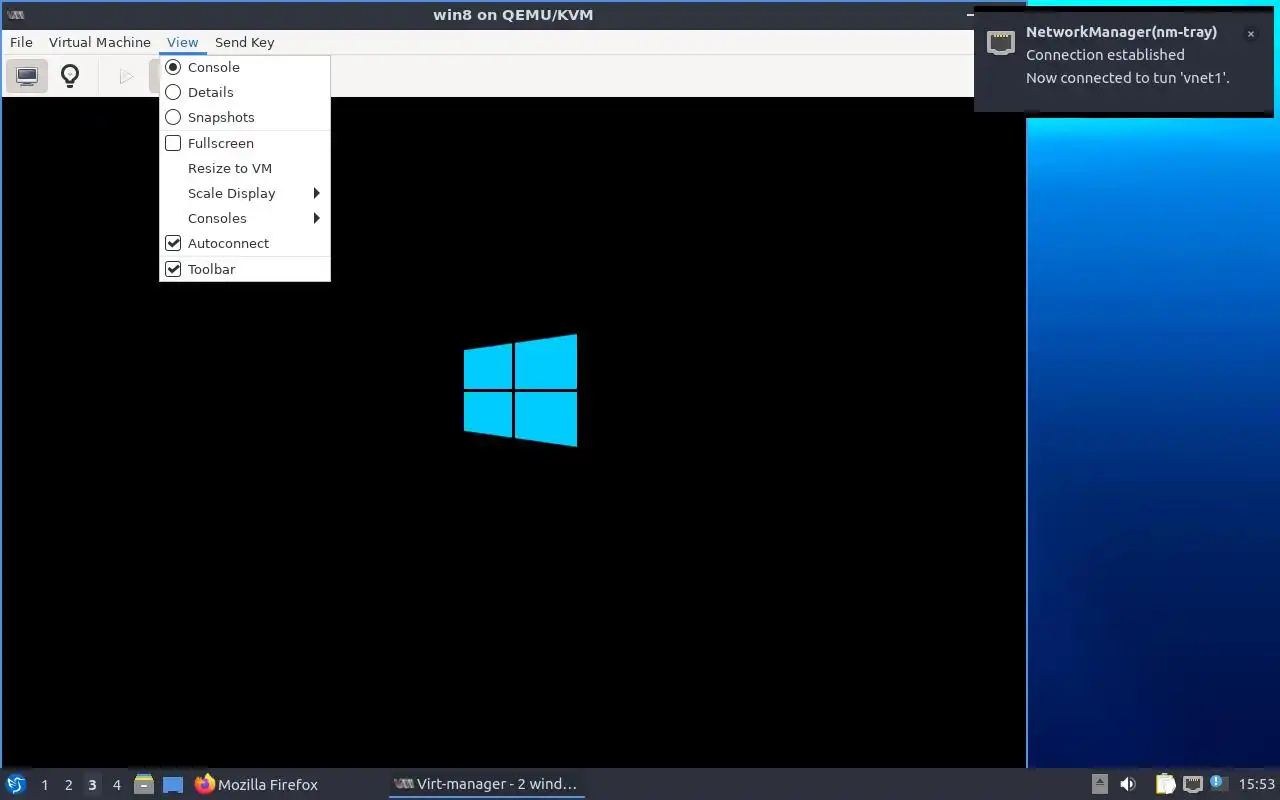
Task: Dismiss the NetworkManager notification
Action: 1250,34
